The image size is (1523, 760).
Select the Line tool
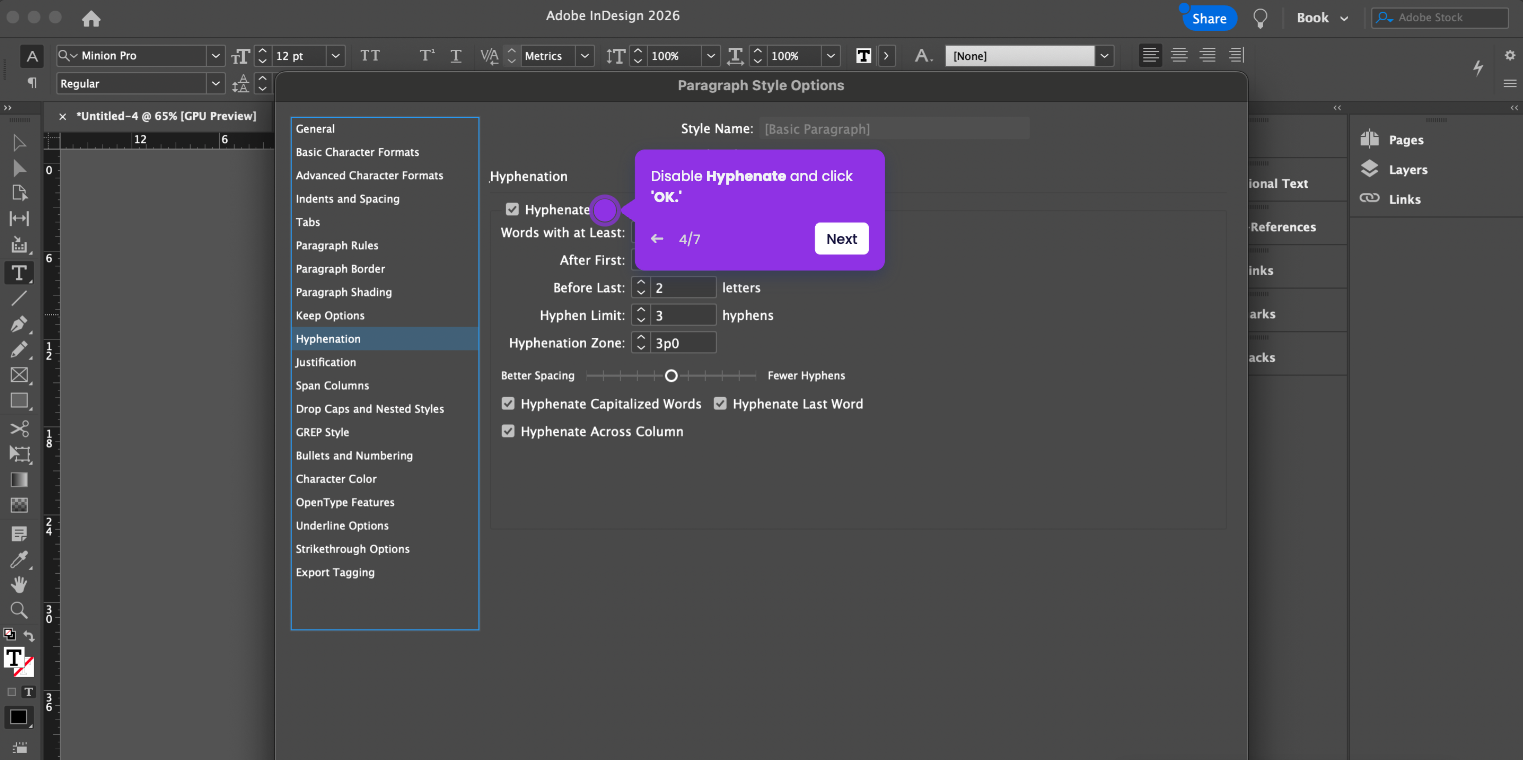pyautogui.click(x=19, y=298)
